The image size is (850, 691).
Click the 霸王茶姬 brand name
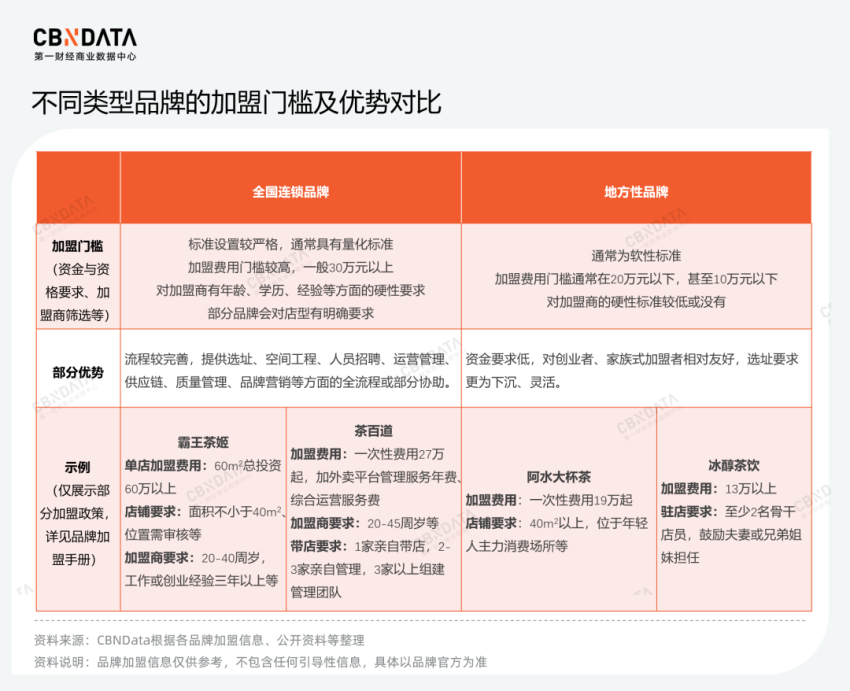pyautogui.click(x=202, y=440)
